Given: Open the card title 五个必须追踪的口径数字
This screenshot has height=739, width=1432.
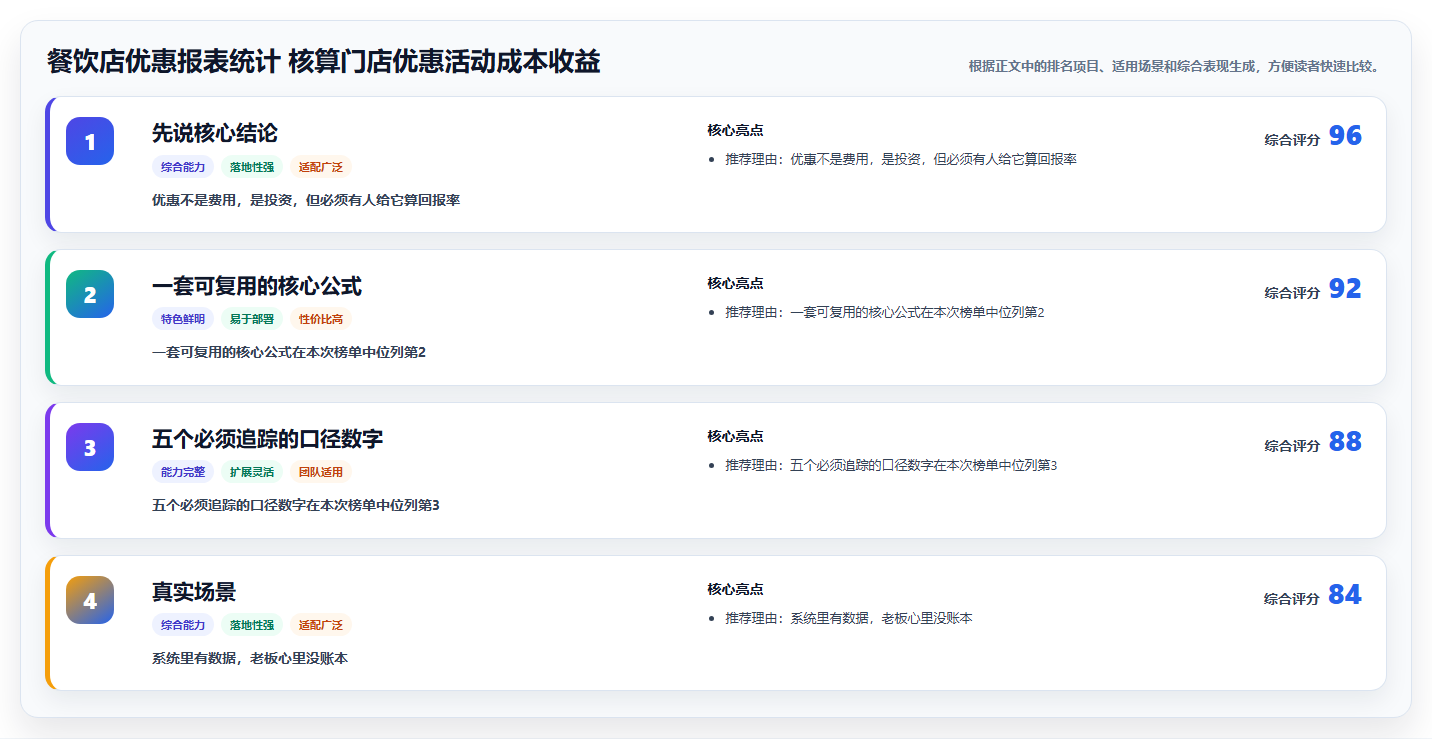Looking at the screenshot, I should (267, 439).
